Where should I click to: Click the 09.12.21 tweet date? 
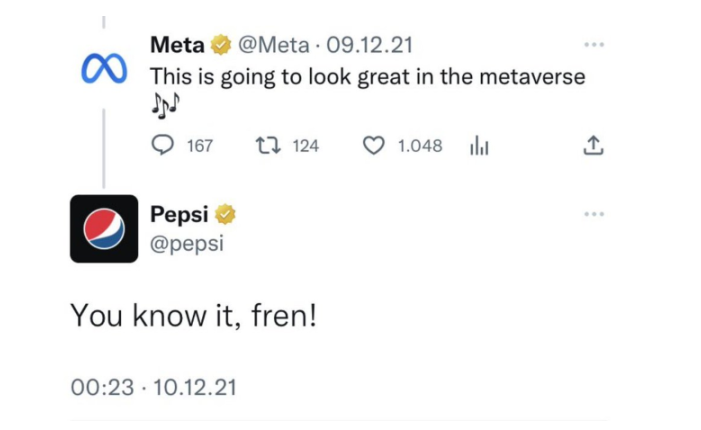tap(369, 45)
